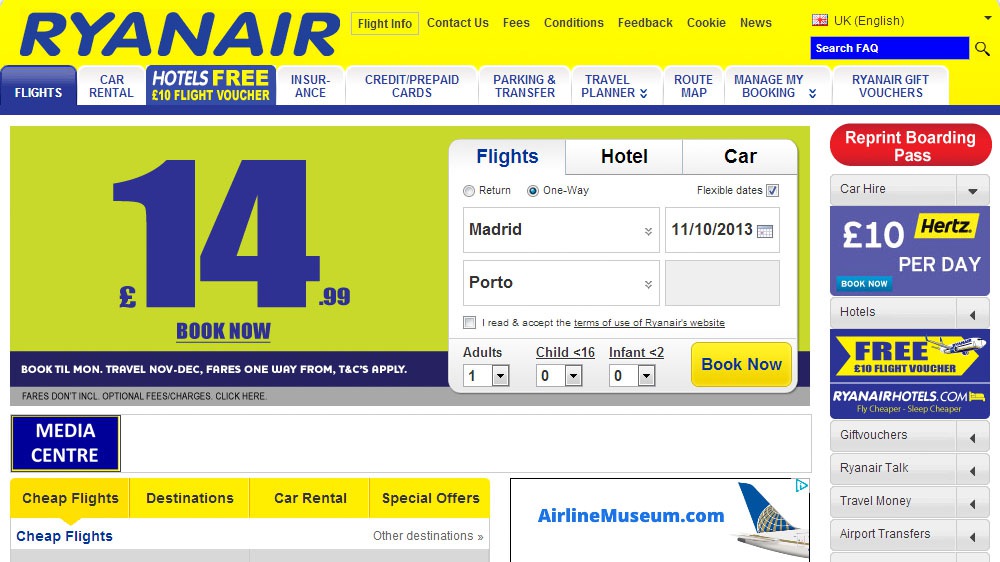Image resolution: width=1000 pixels, height=562 pixels.
Task: Open the Conditions link
Action: coord(573,23)
